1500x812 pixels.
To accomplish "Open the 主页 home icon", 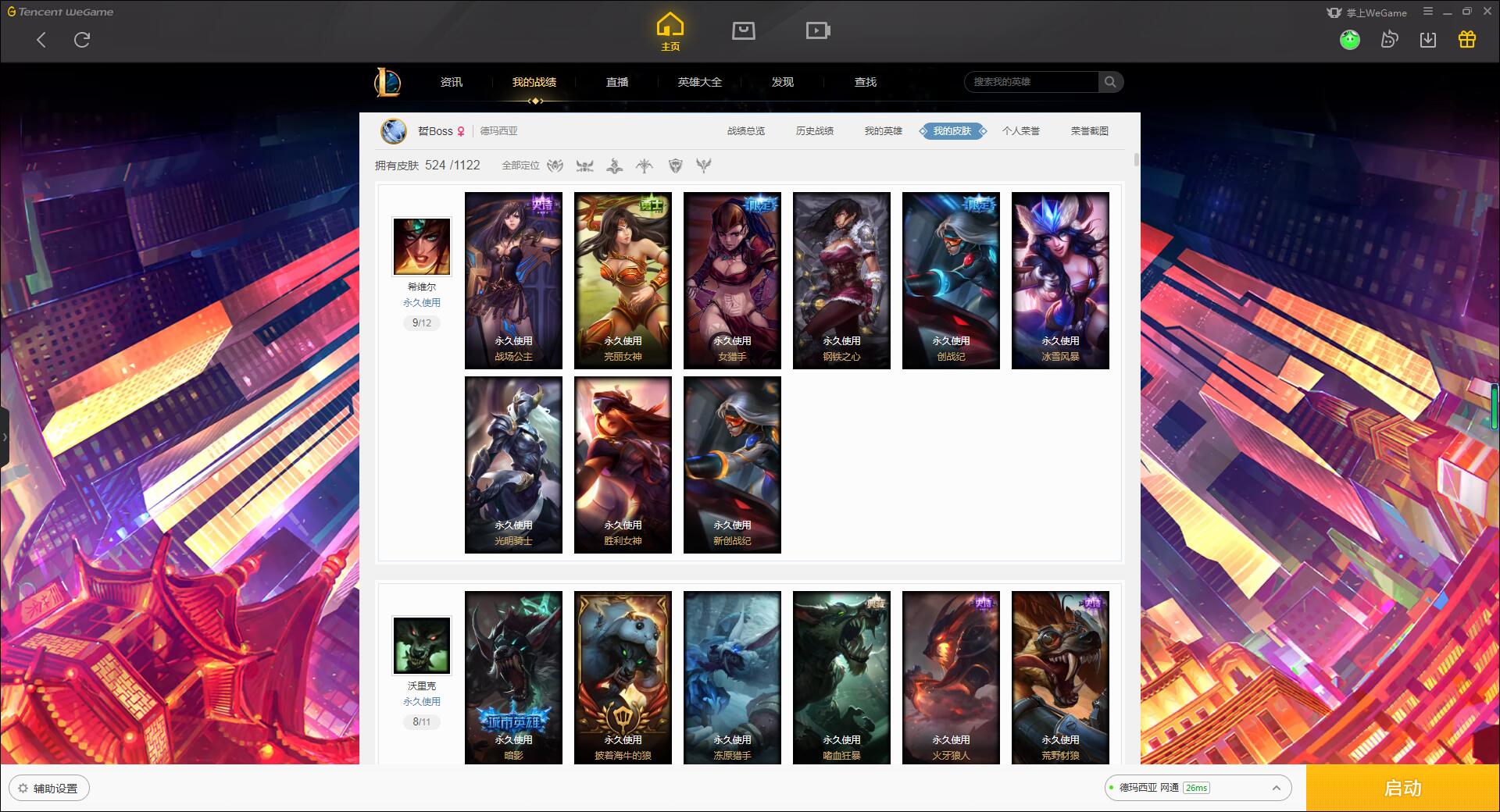I will pos(670,32).
